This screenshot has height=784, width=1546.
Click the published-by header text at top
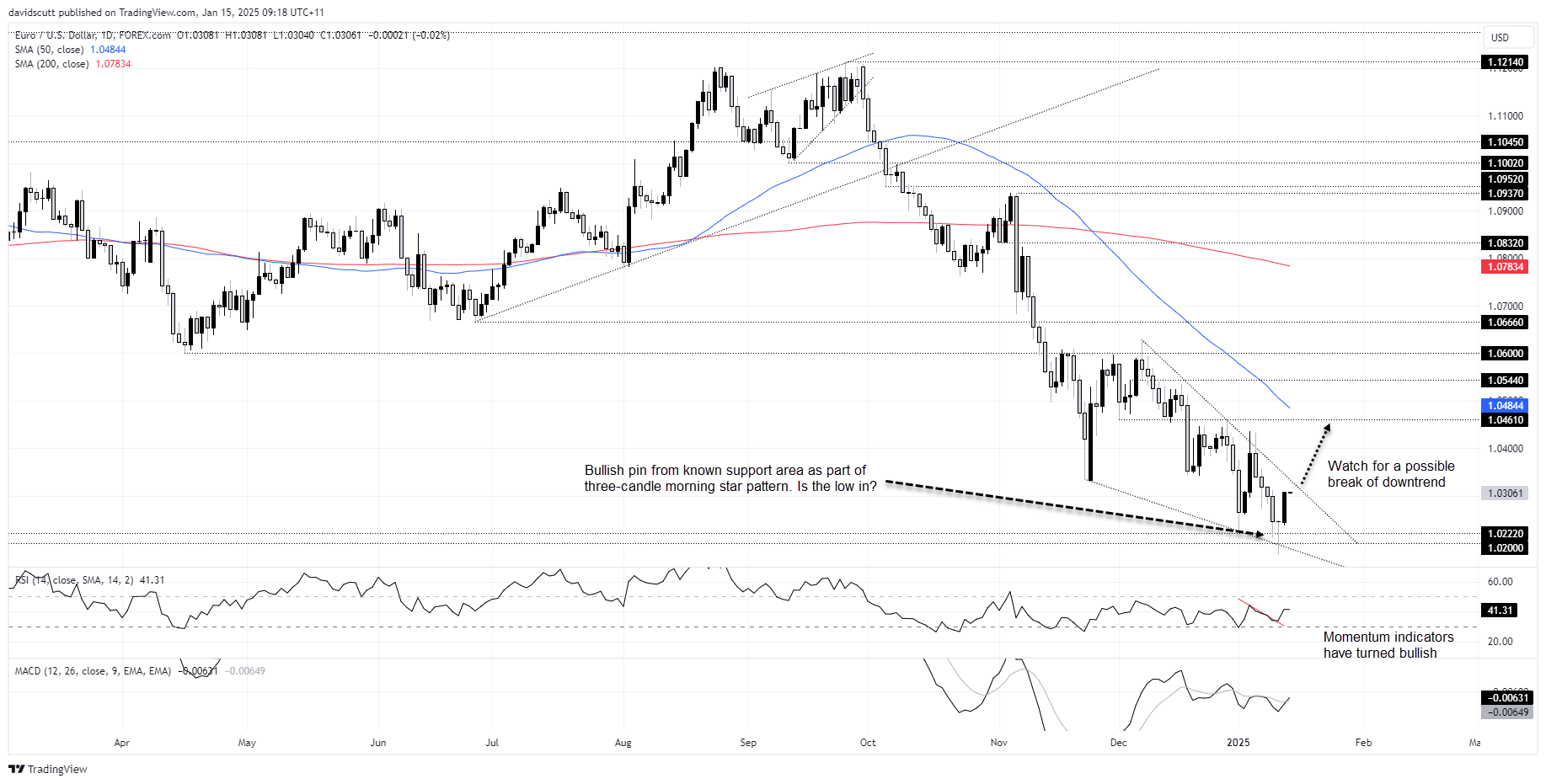click(167, 13)
